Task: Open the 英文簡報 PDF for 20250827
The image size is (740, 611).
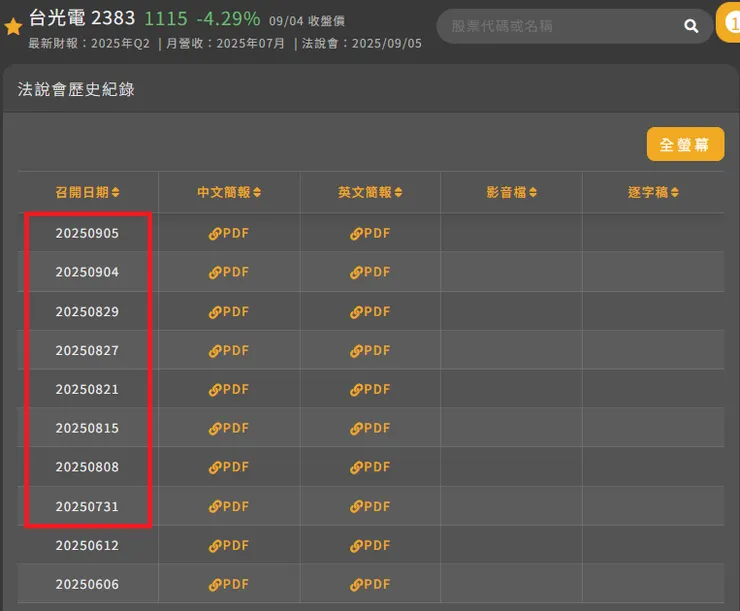Action: 370,350
